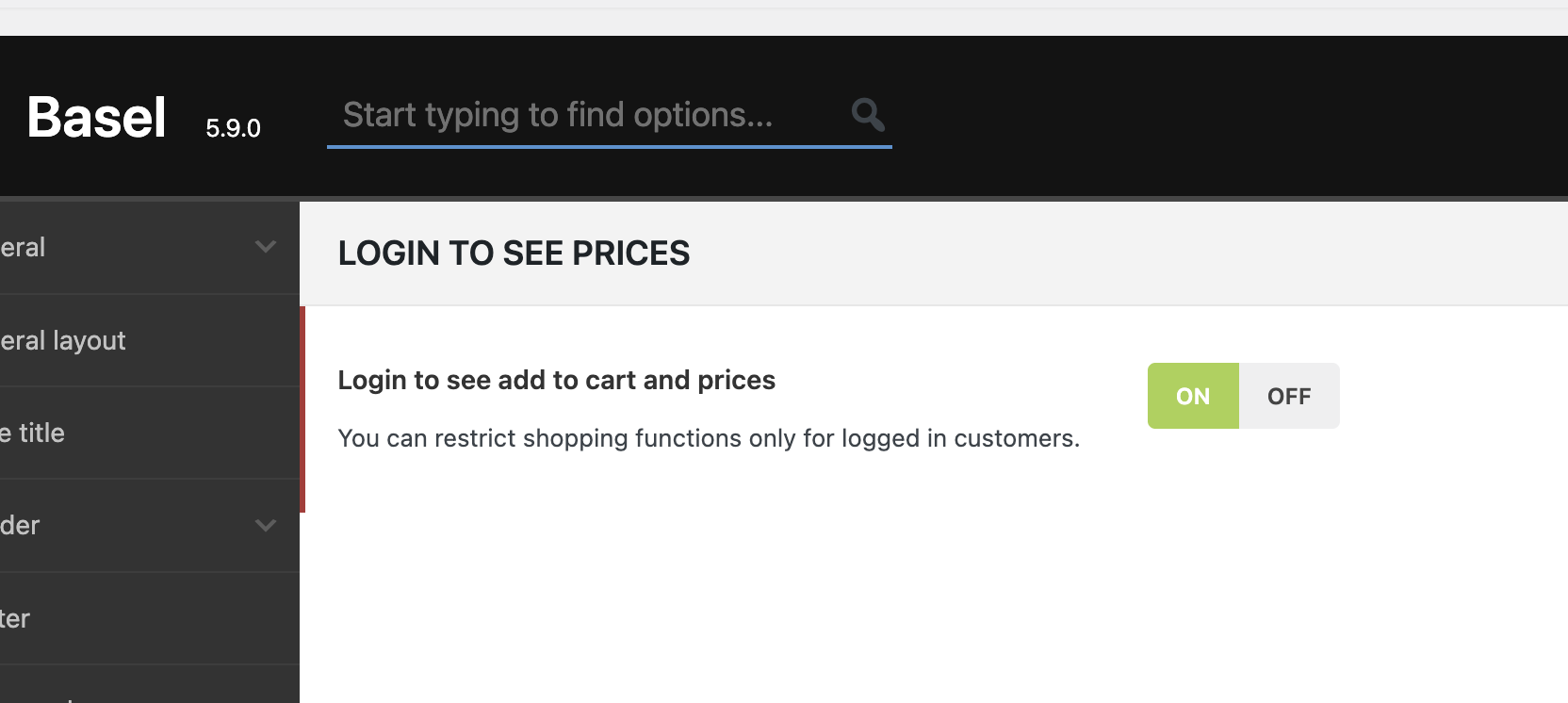Turn ON login to see prices

[x=1193, y=396]
